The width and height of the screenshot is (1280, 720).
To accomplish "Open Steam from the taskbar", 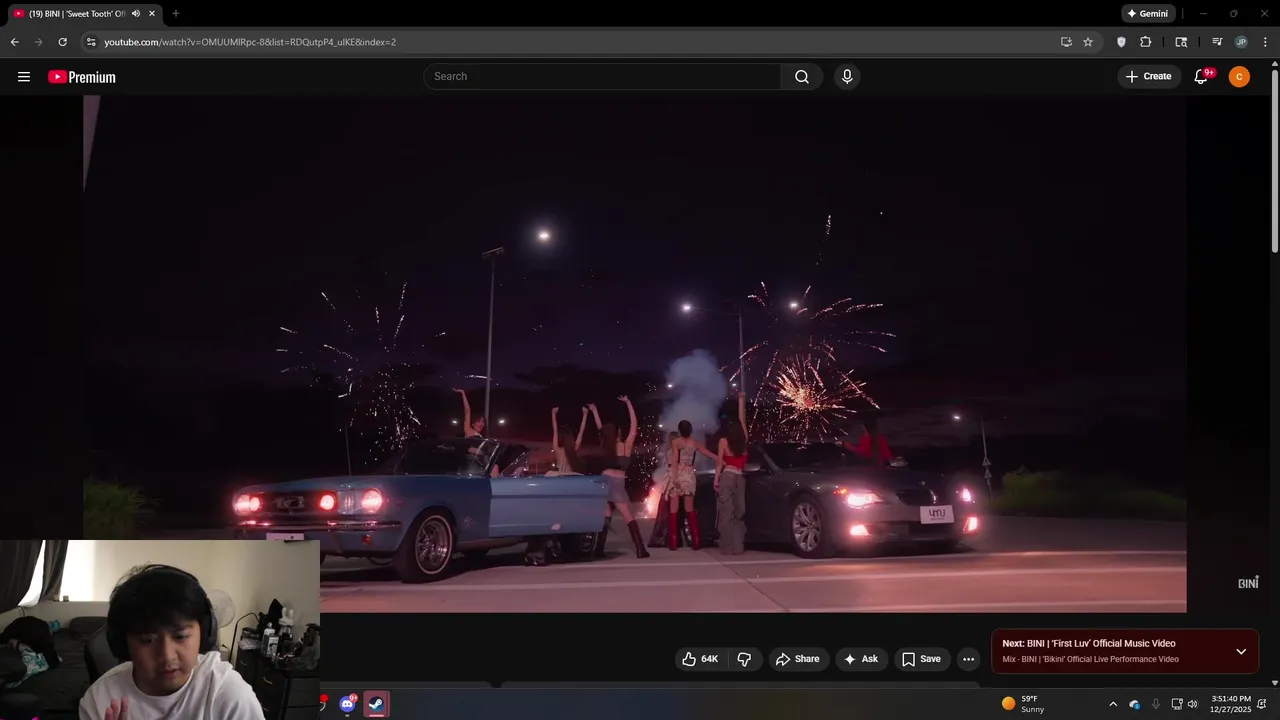I will tap(376, 704).
